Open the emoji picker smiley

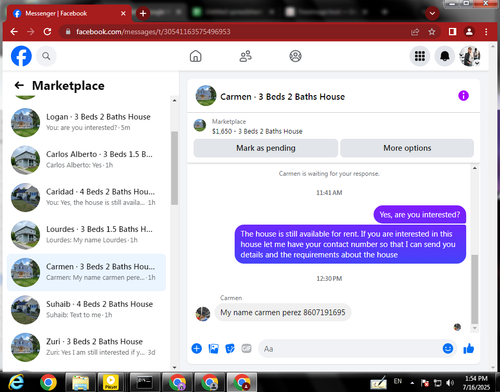coord(448,349)
